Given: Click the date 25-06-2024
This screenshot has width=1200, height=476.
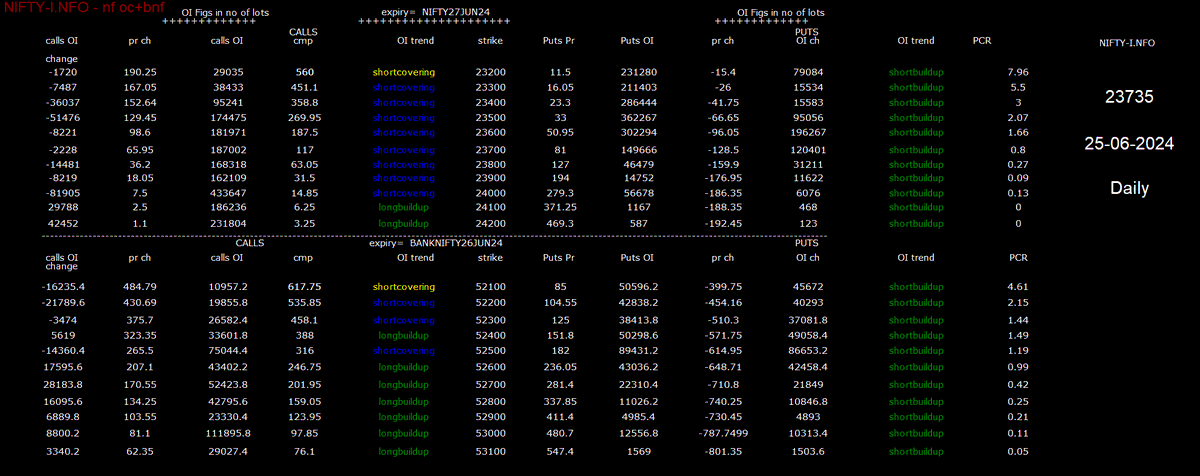Looking at the screenshot, I should [1129, 144].
